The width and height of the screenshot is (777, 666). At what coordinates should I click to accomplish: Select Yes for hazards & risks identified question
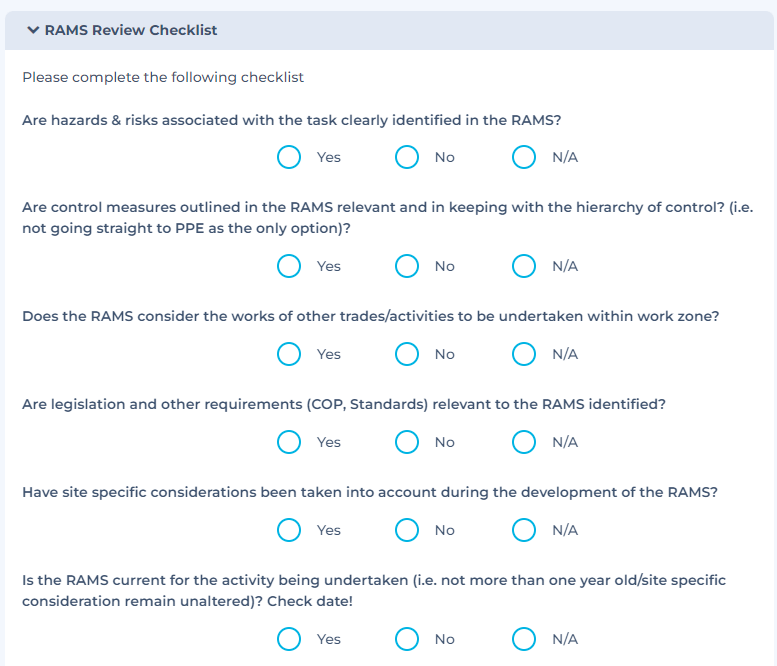click(x=289, y=157)
